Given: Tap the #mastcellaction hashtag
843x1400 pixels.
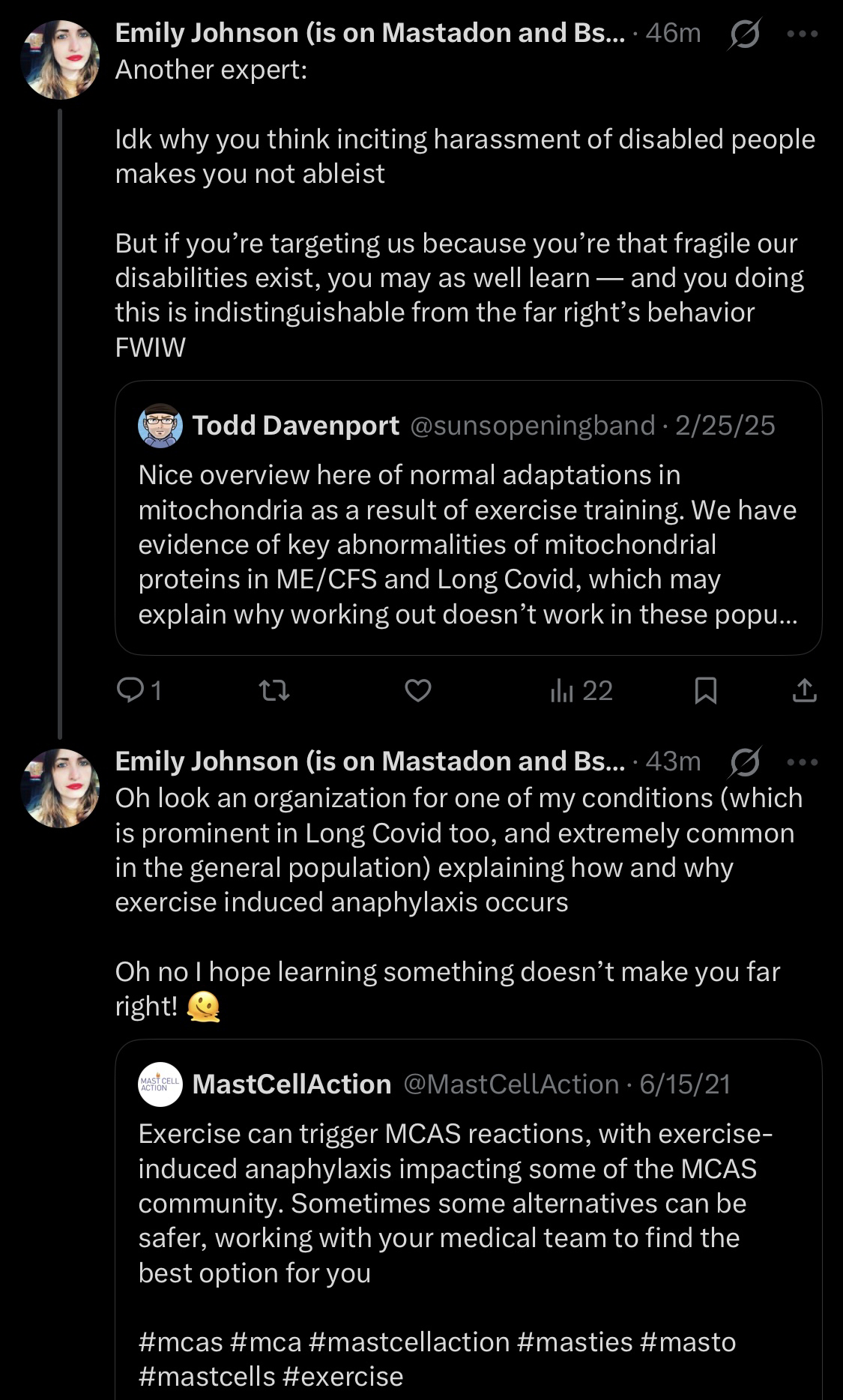Looking at the screenshot, I should click(x=408, y=1342).
